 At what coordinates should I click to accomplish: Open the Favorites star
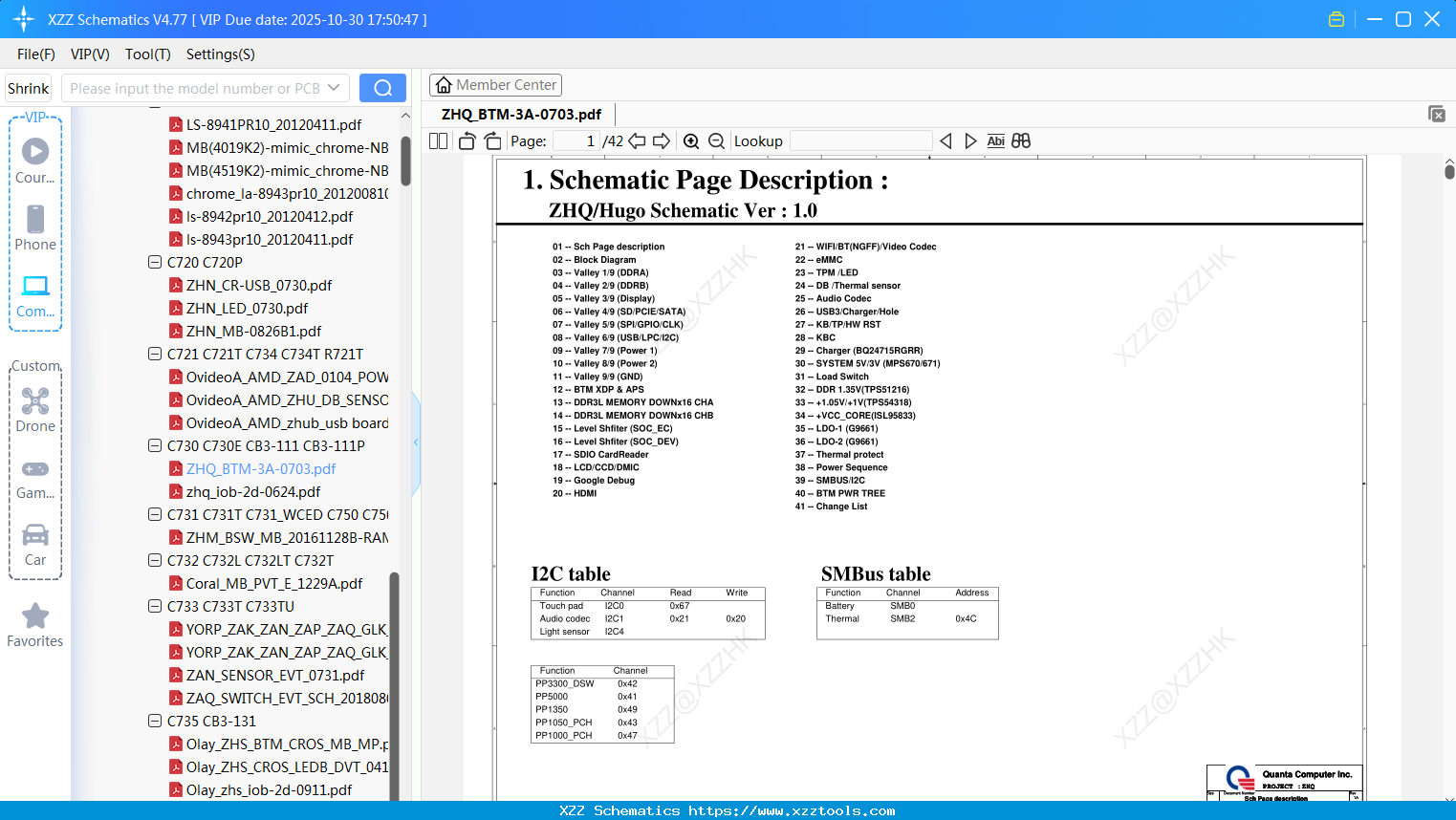click(x=35, y=625)
